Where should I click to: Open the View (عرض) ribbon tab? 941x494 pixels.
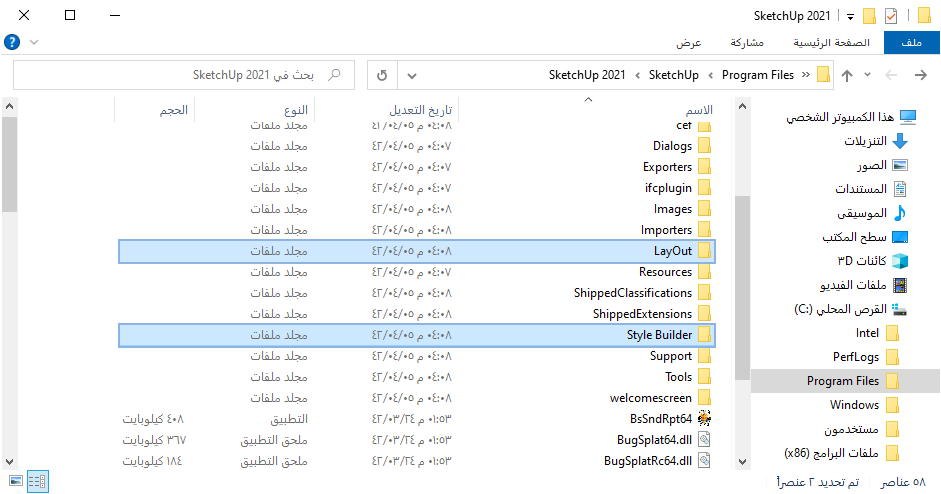(689, 43)
